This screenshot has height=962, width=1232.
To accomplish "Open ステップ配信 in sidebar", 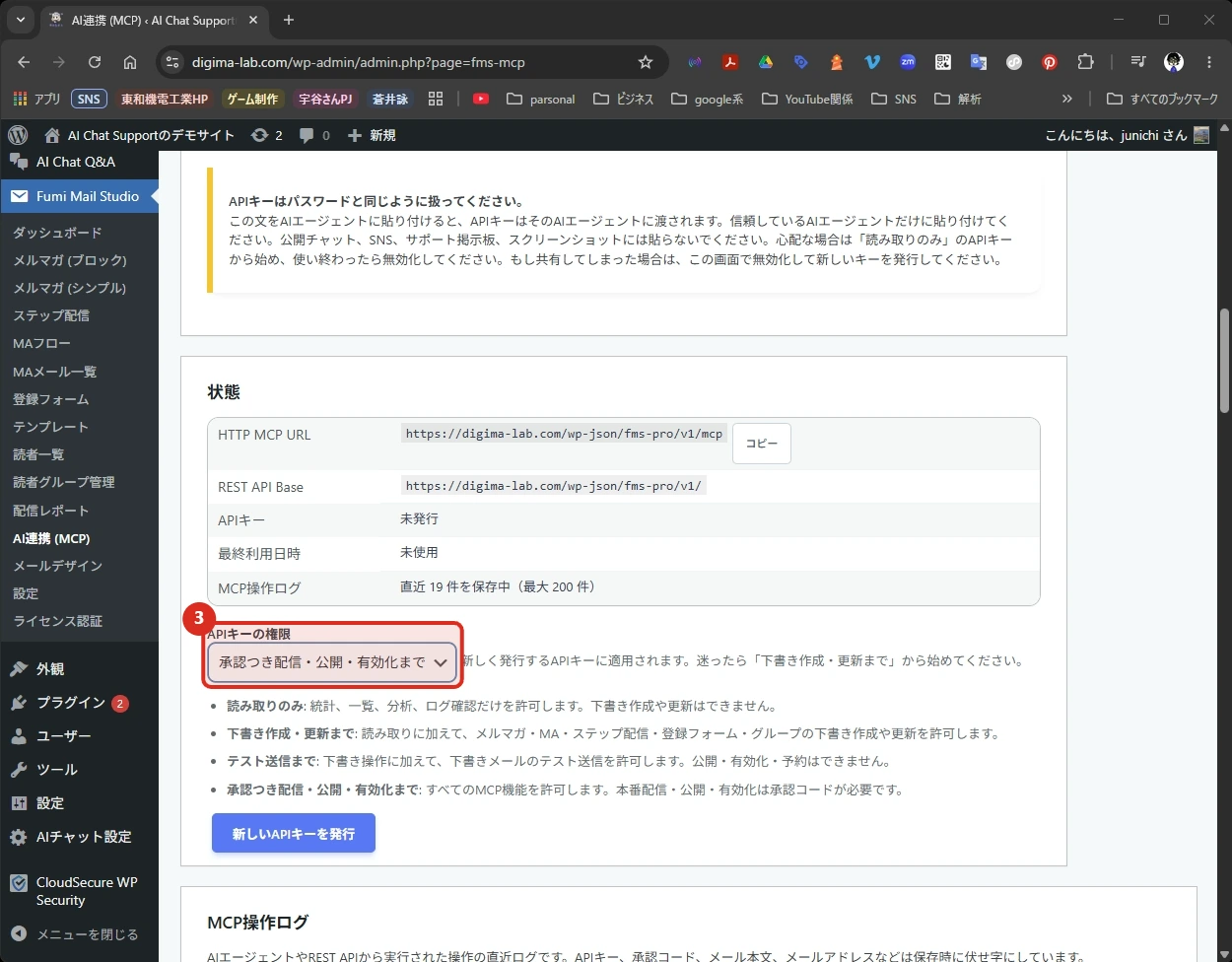I will click(51, 315).
